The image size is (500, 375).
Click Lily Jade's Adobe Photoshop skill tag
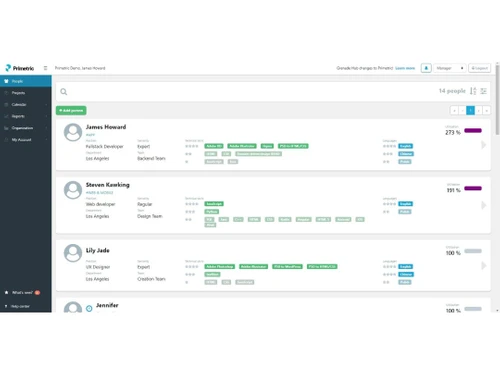pos(219,266)
